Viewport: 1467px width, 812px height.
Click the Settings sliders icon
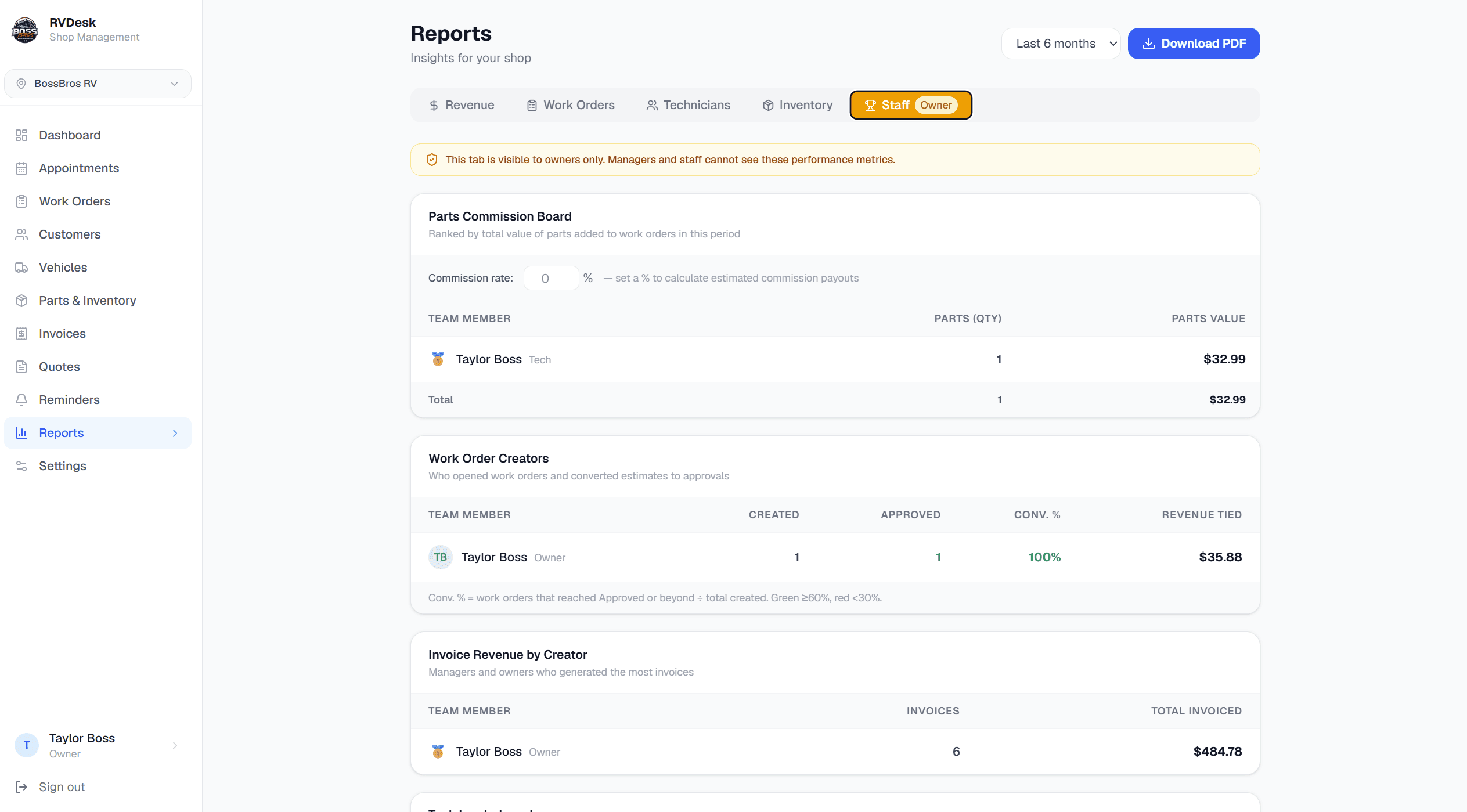tap(21, 466)
